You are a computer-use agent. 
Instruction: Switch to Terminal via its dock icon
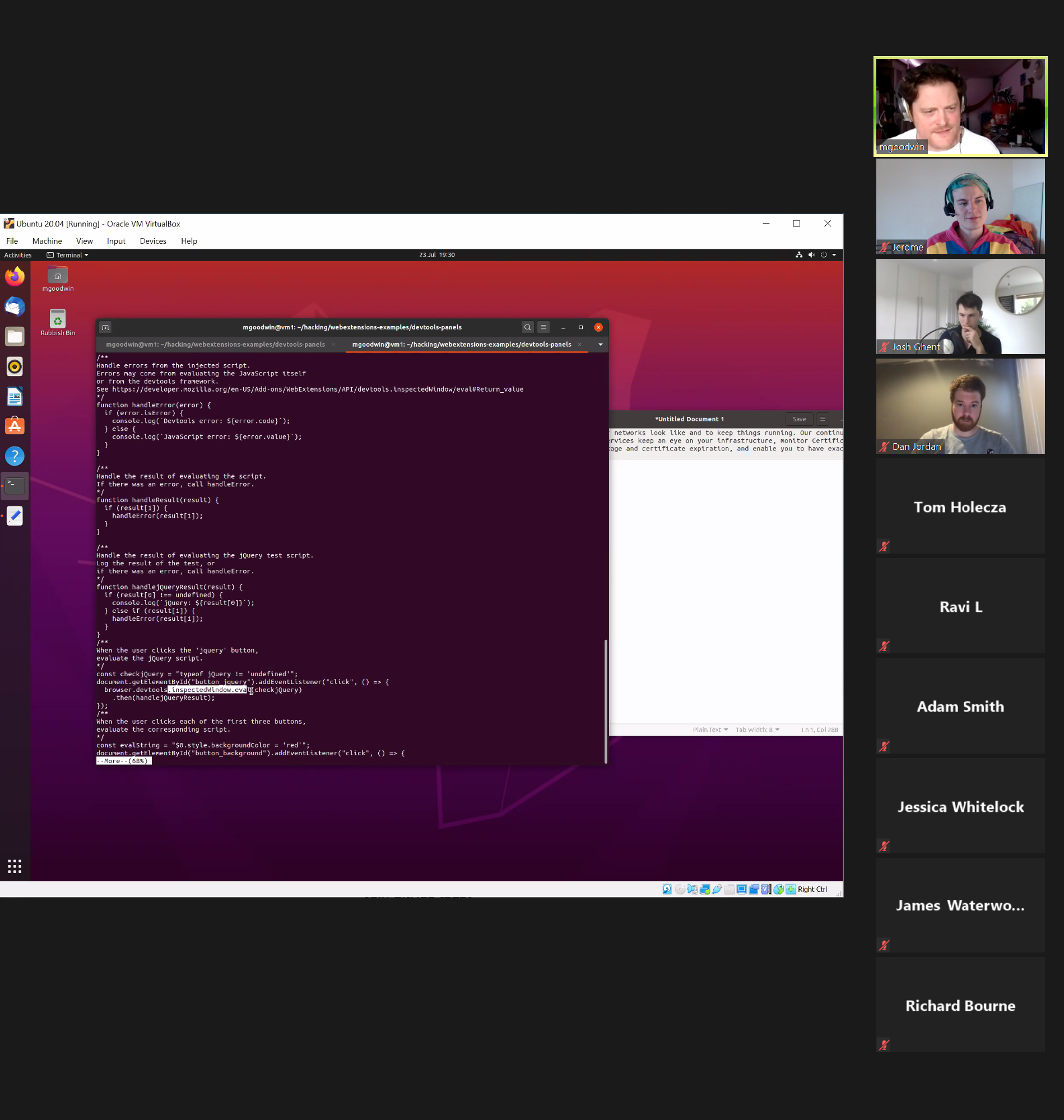tap(15, 485)
